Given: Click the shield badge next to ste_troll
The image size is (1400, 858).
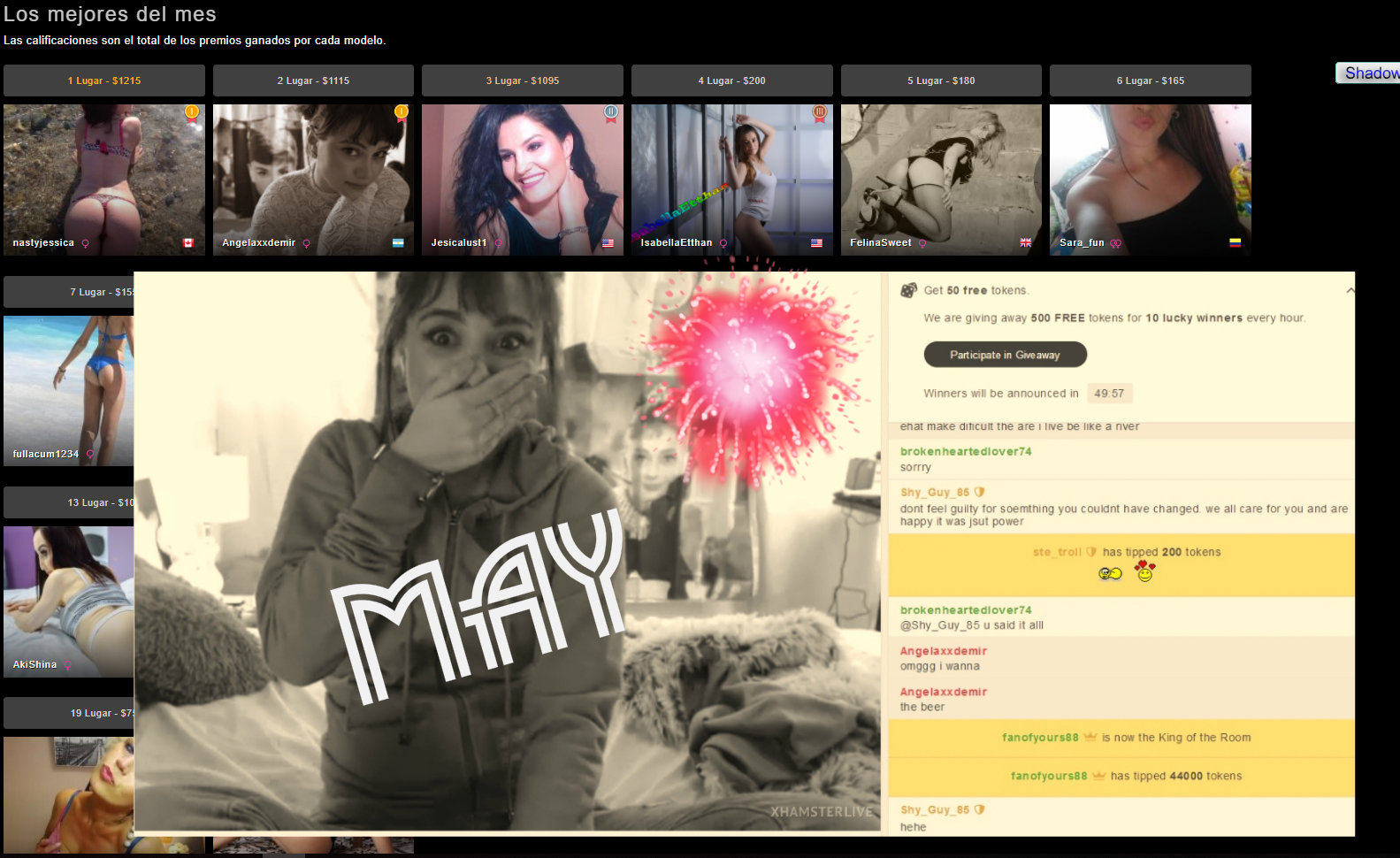Looking at the screenshot, I should pyautogui.click(x=1091, y=552).
